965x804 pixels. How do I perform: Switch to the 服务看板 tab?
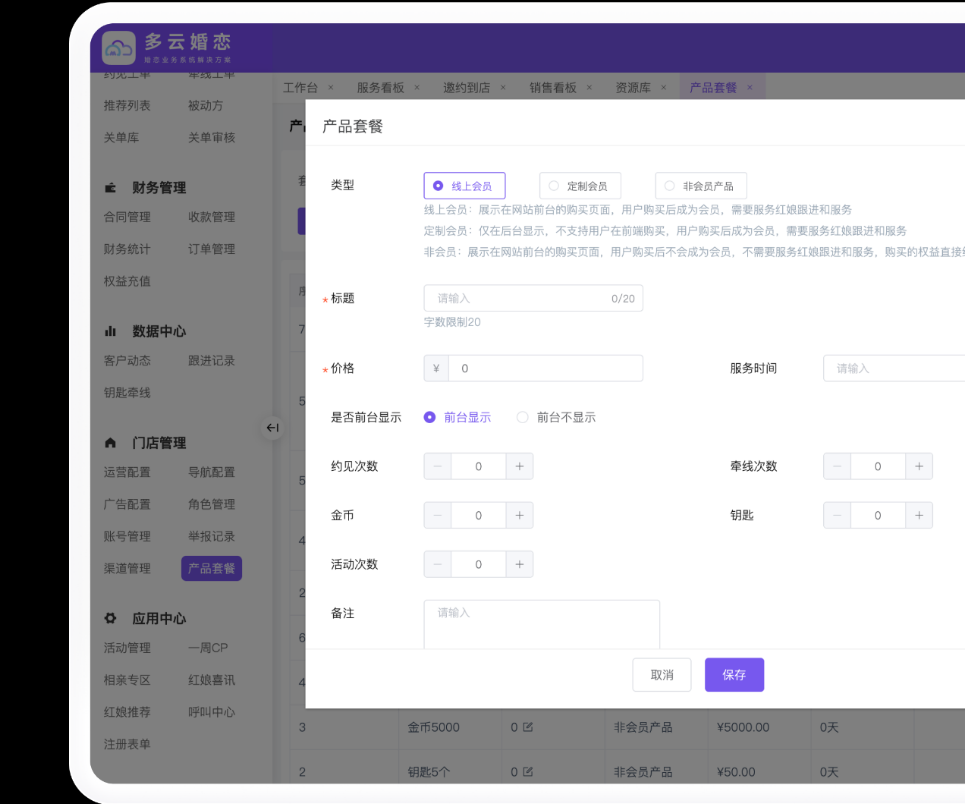point(380,88)
